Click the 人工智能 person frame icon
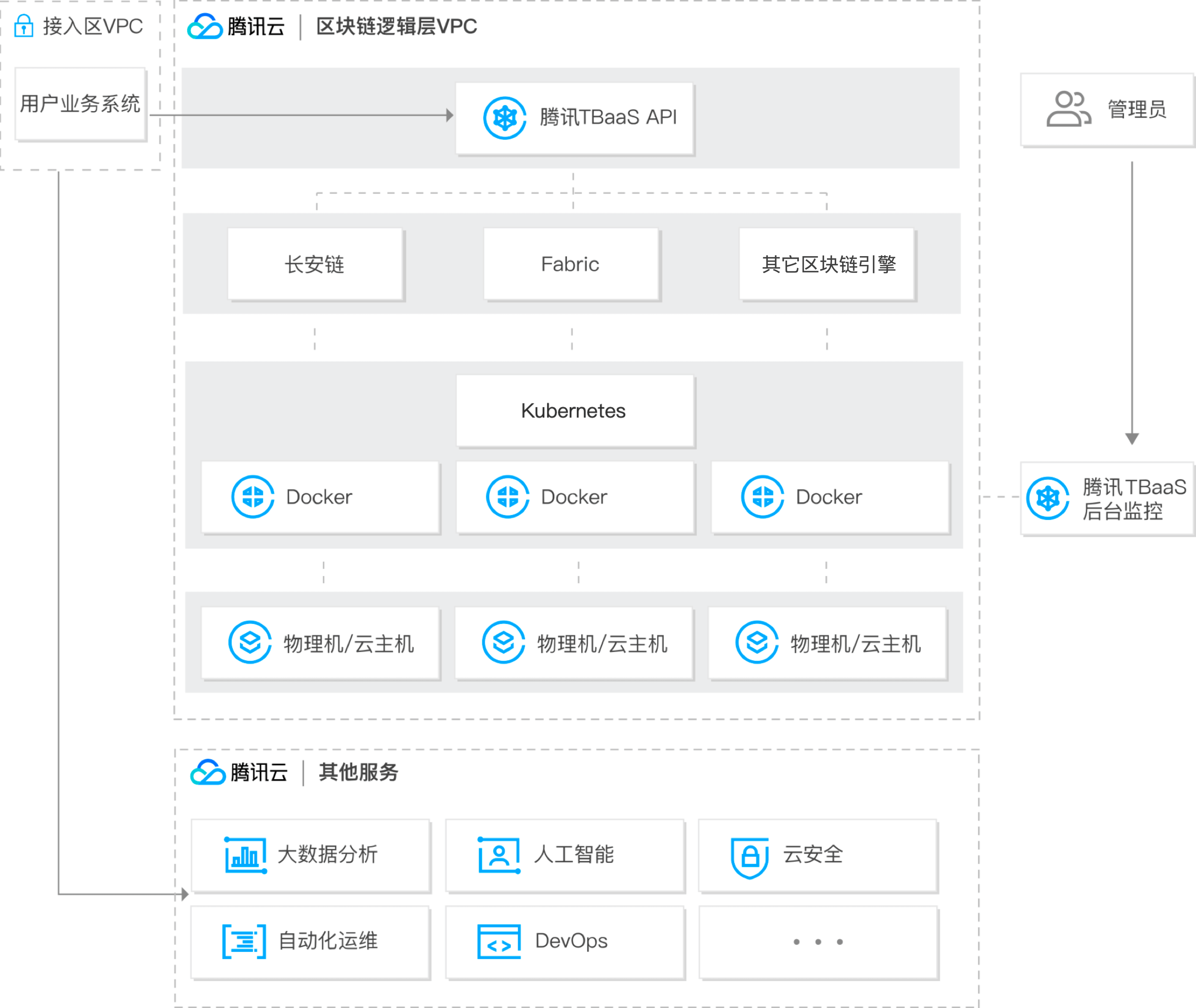Screen dimensions: 1196x1008 499,855
